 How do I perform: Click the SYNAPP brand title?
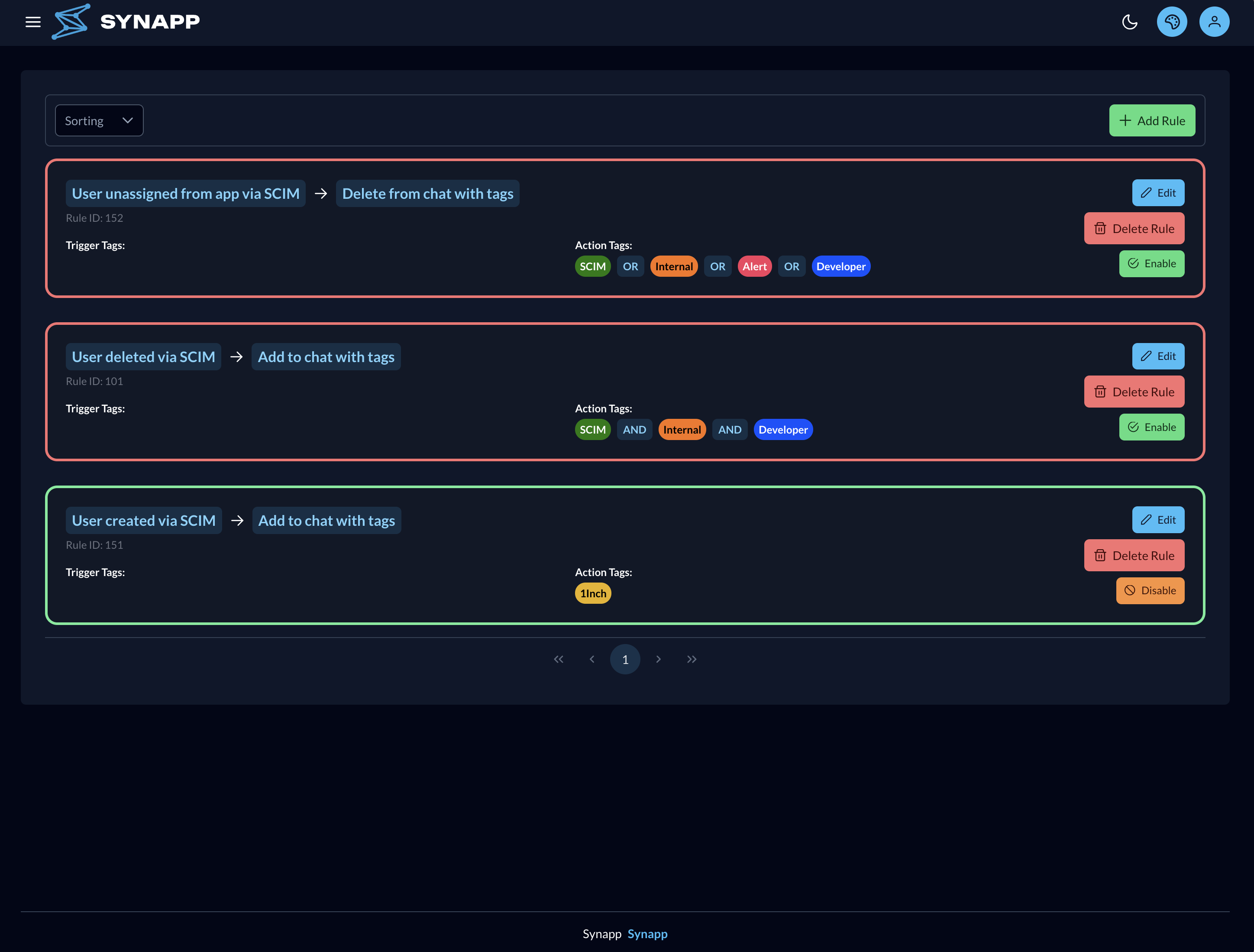(x=150, y=22)
